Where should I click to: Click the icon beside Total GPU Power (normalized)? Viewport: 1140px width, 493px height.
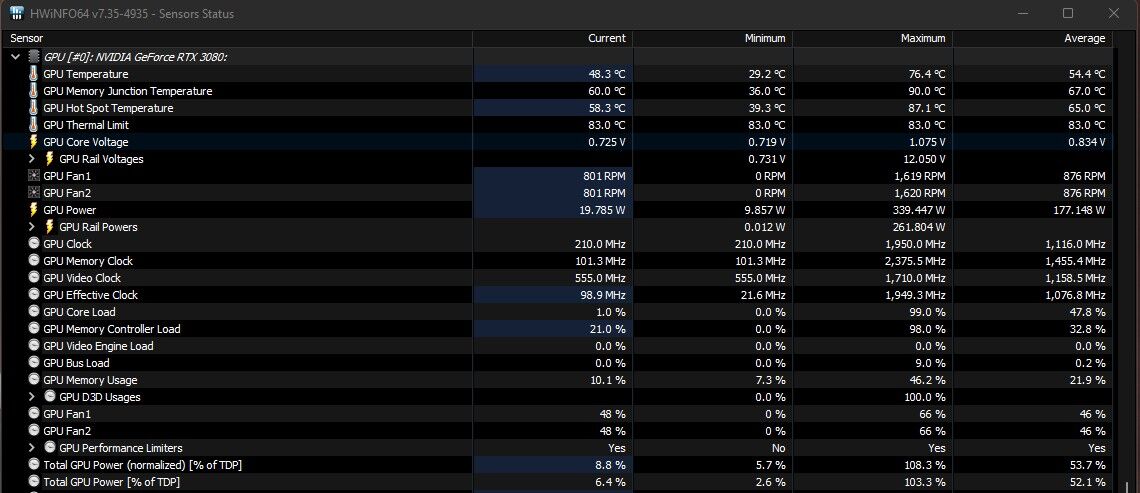click(33, 464)
